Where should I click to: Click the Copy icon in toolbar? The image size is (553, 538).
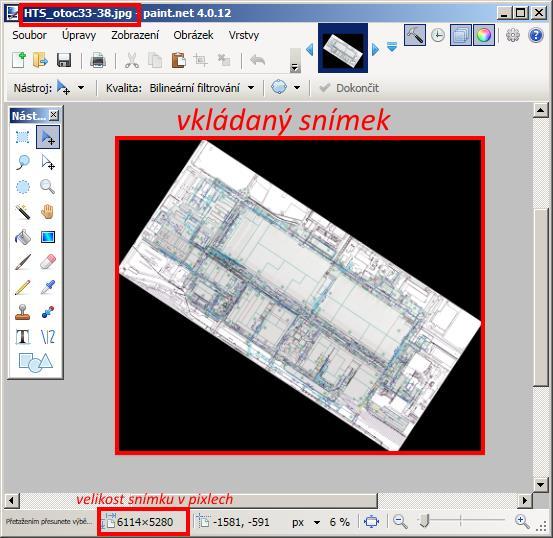tap(155, 60)
